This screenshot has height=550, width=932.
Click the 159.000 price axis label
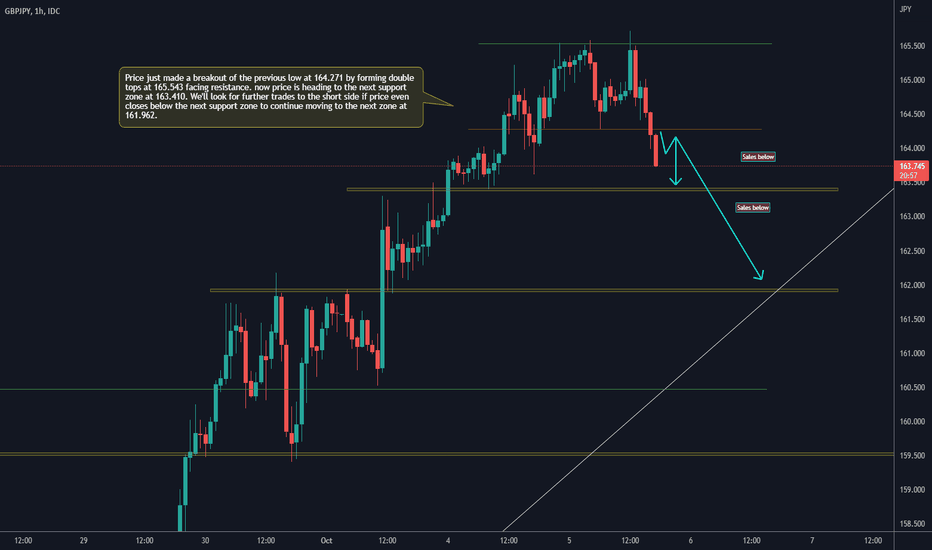912,490
